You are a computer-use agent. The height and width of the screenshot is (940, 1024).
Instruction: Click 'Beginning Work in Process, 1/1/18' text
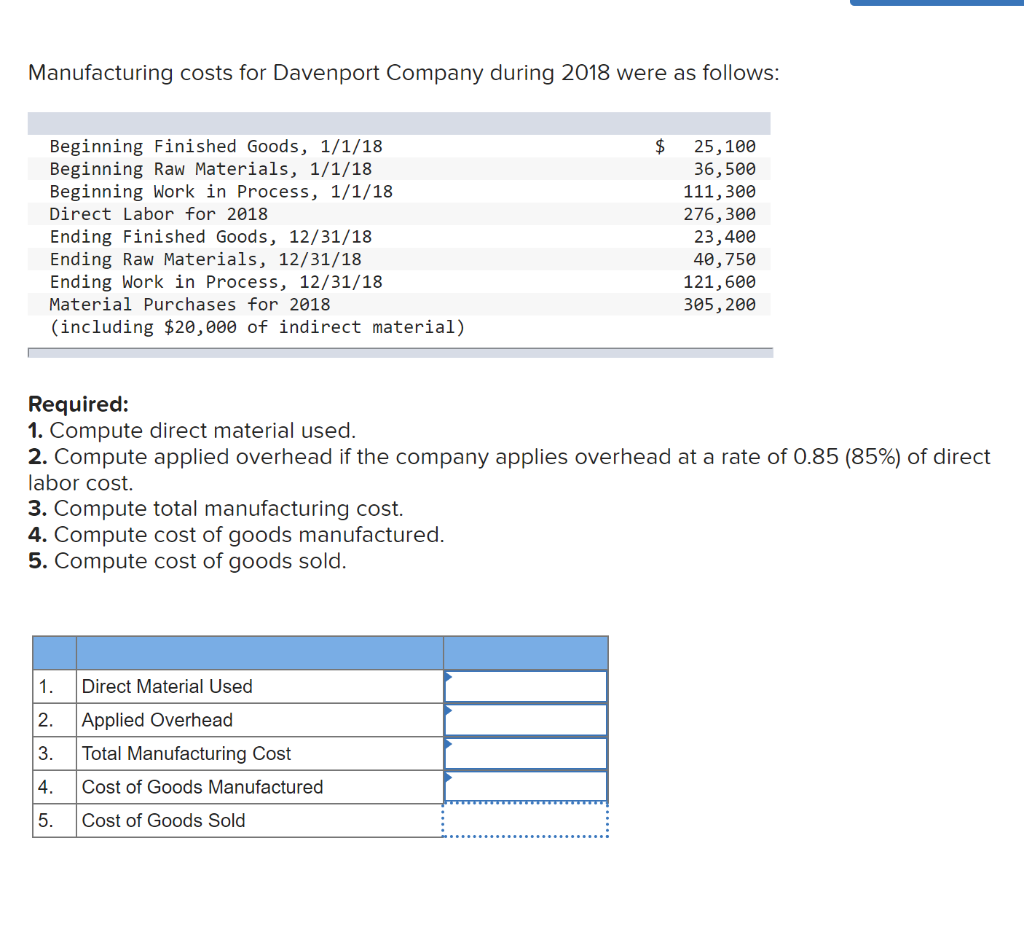click(x=221, y=191)
